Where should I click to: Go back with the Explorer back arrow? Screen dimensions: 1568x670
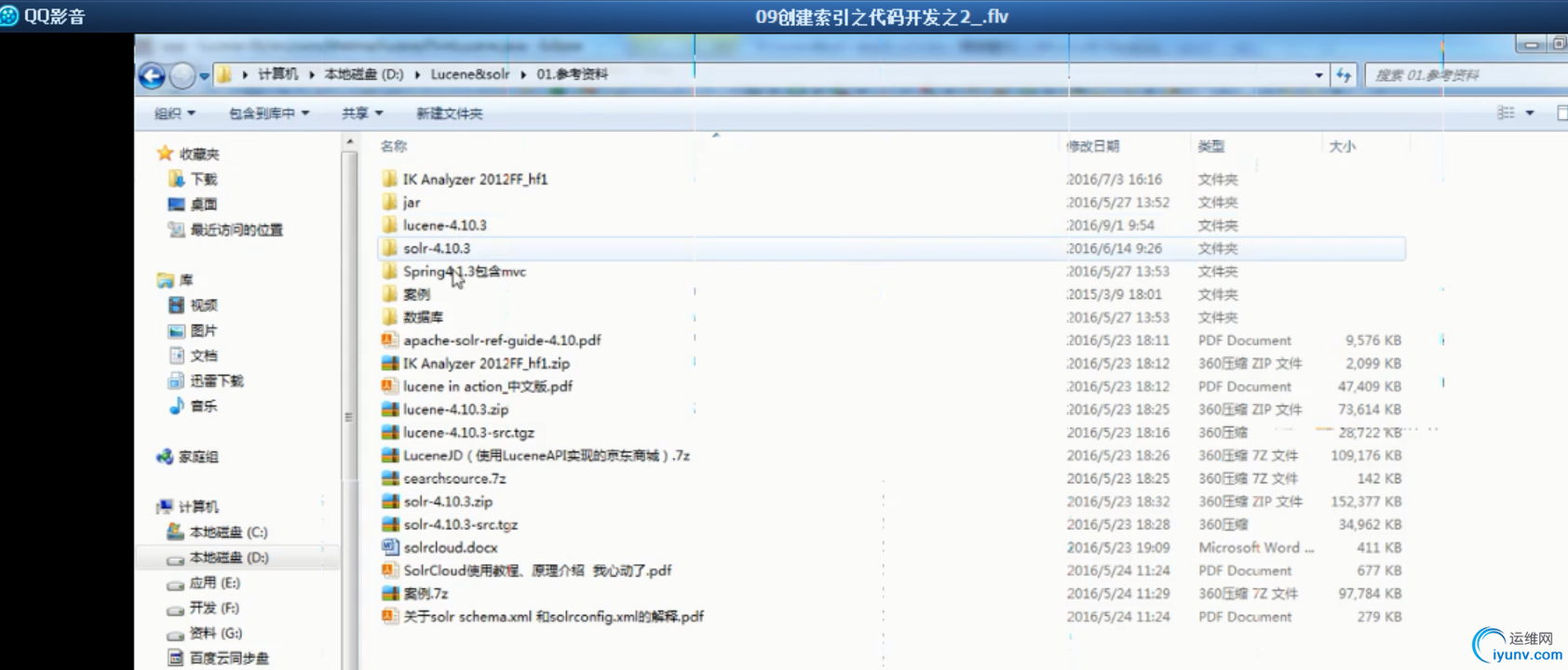click(x=152, y=75)
